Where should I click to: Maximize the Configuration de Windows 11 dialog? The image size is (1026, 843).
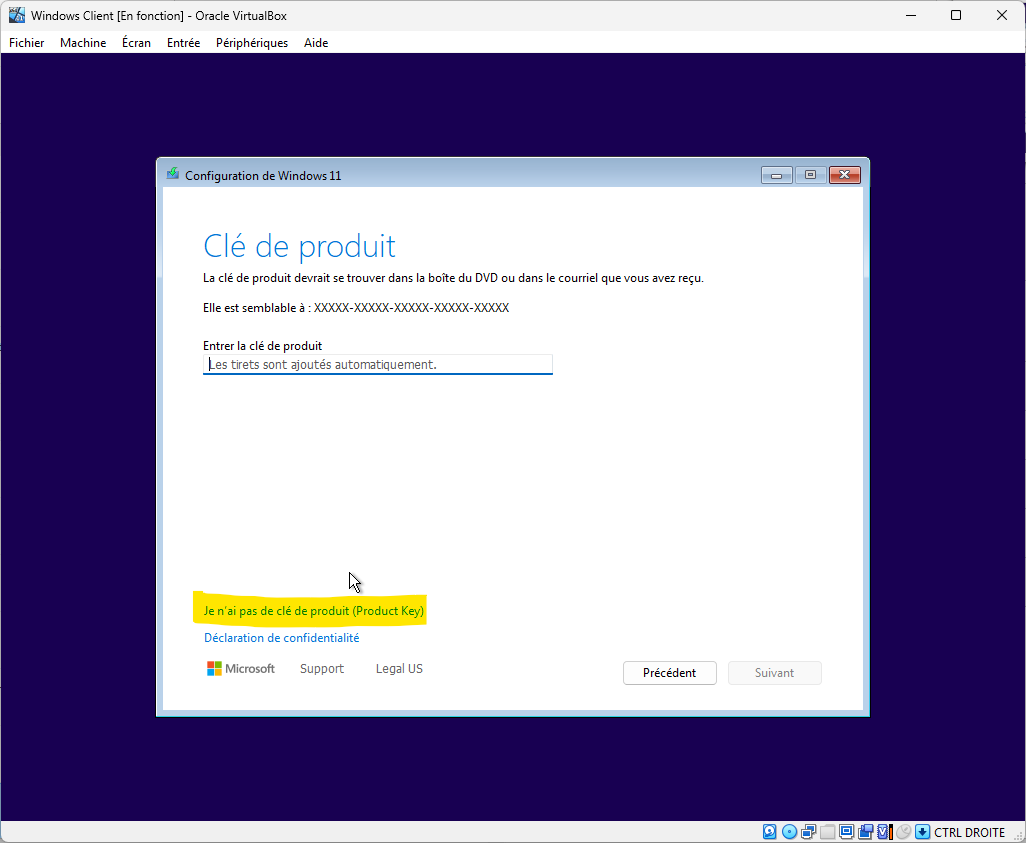coord(811,175)
